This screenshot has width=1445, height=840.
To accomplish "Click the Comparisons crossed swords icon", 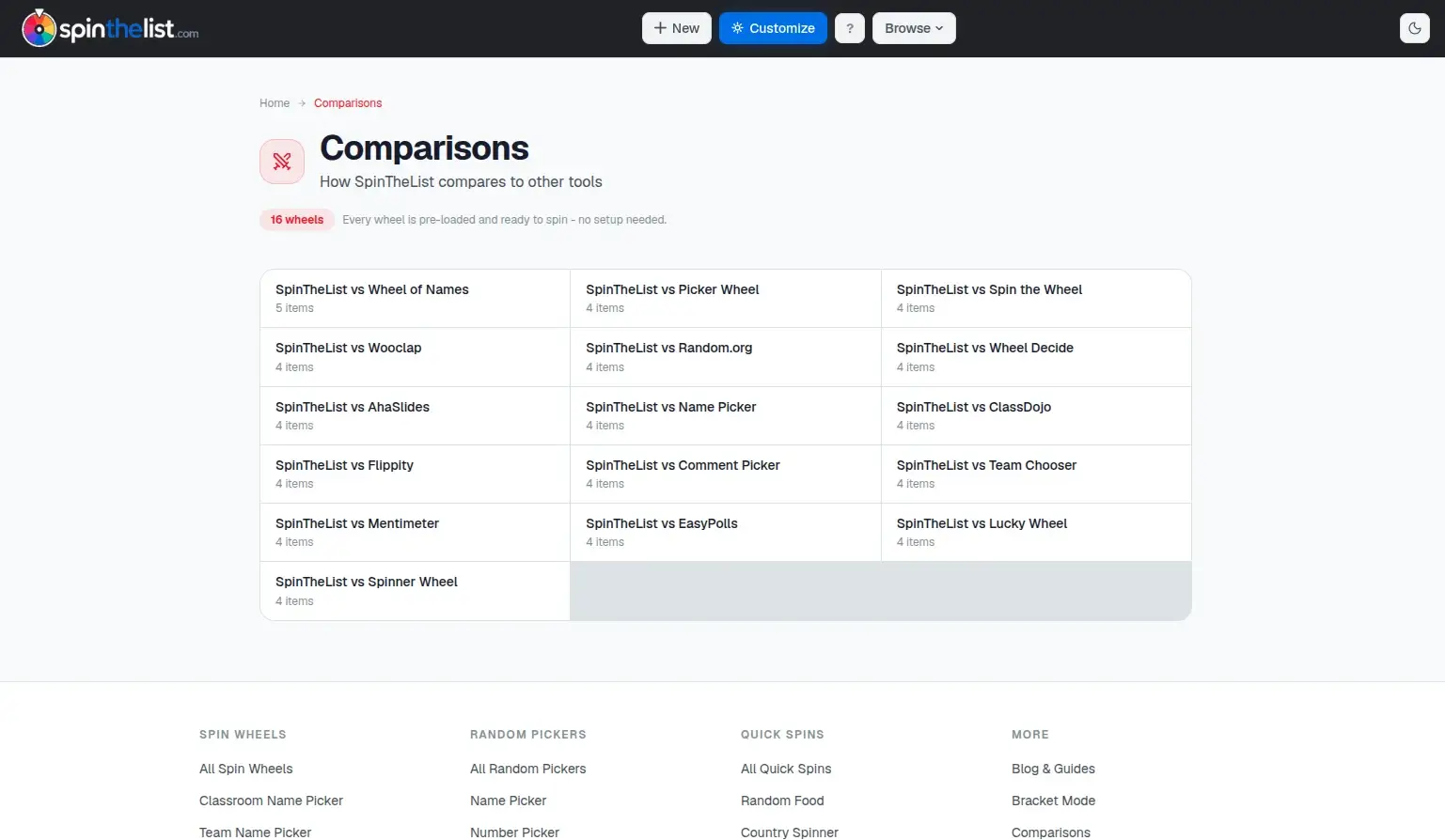I will click(x=282, y=162).
